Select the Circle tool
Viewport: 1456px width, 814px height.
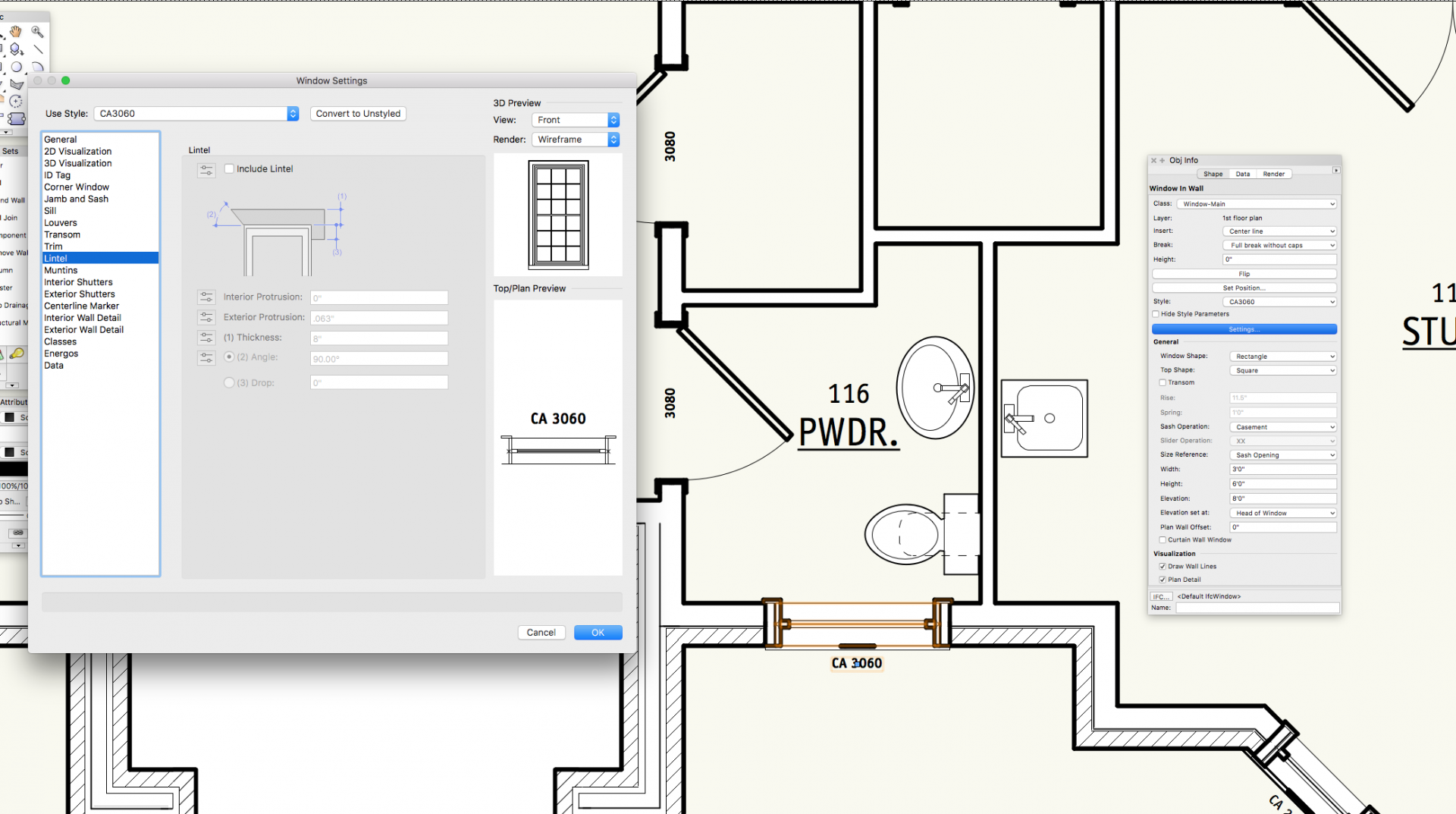pyautogui.click(x=17, y=68)
